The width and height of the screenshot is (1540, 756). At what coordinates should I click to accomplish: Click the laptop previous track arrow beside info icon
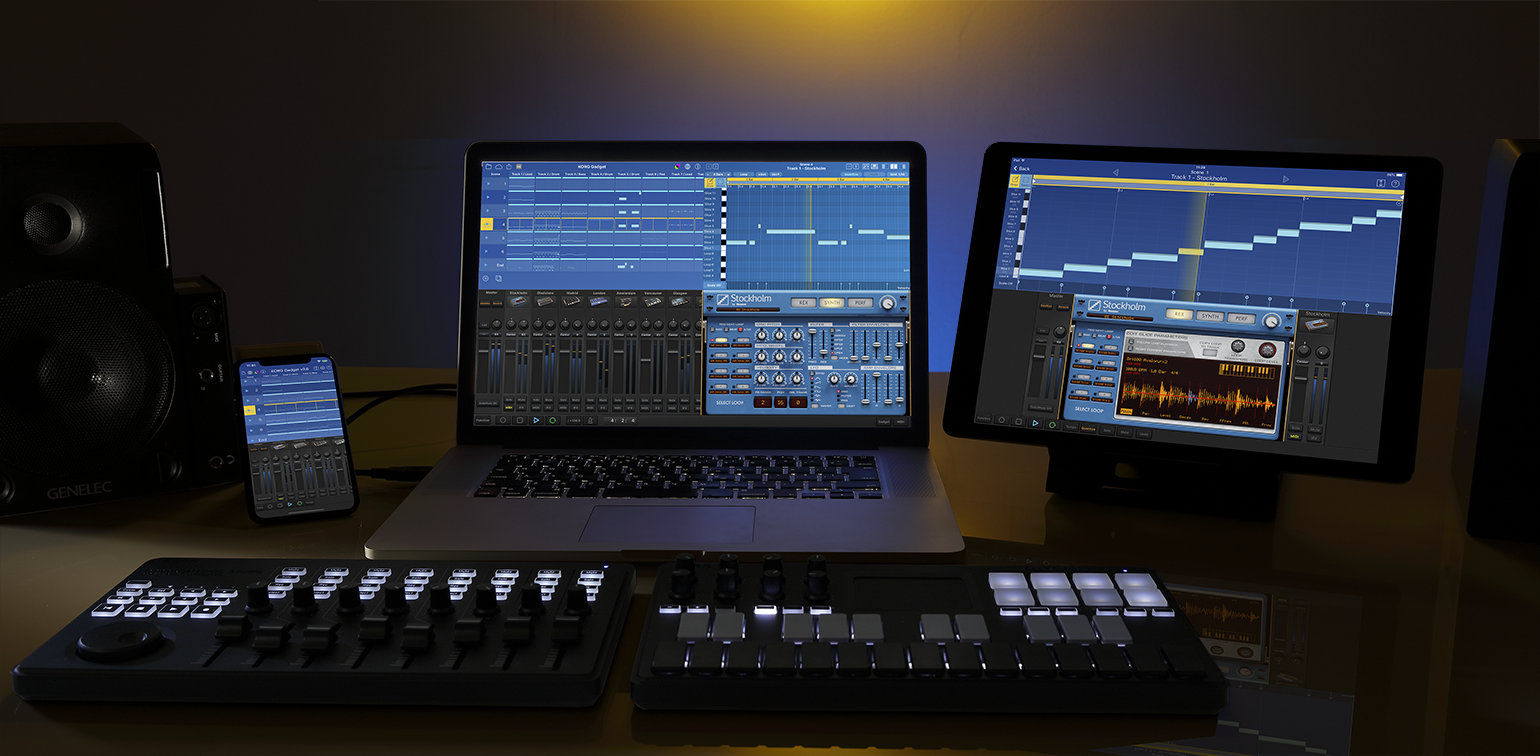pyautogui.click(x=709, y=166)
